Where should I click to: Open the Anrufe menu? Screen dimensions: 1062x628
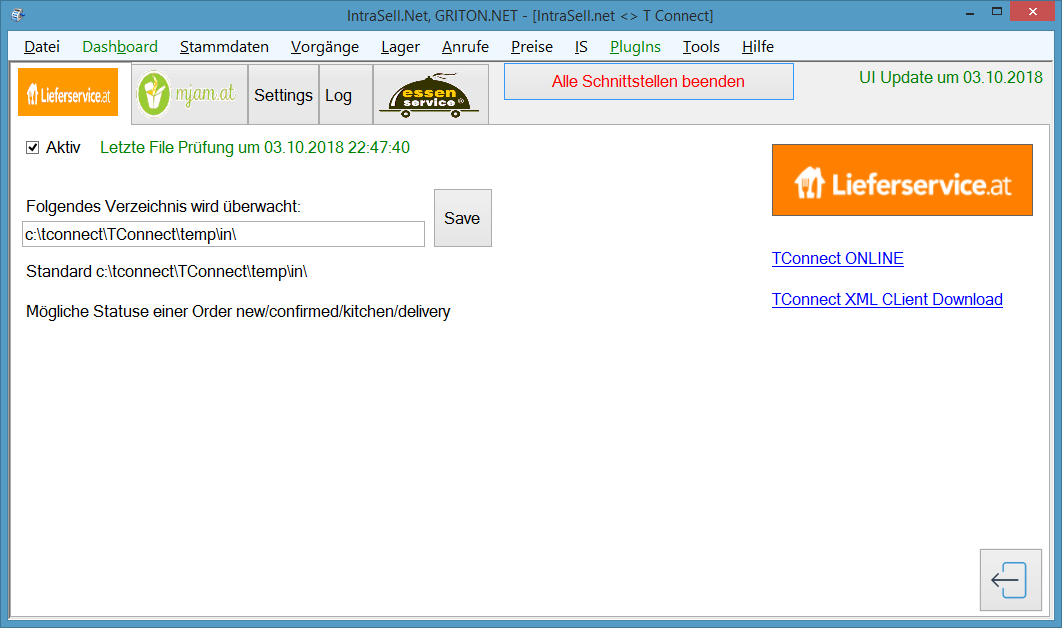[465, 47]
